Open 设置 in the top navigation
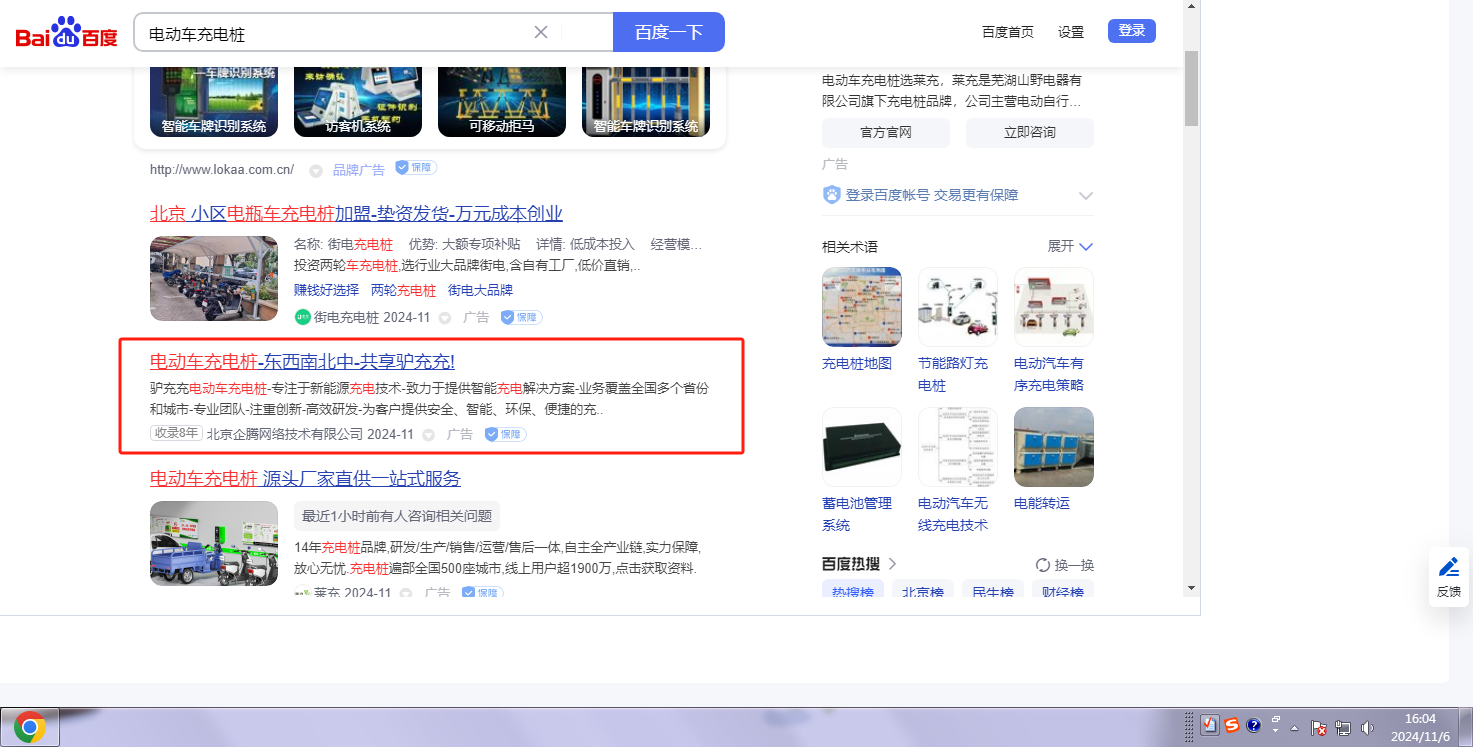This screenshot has height=747, width=1473. [1071, 32]
